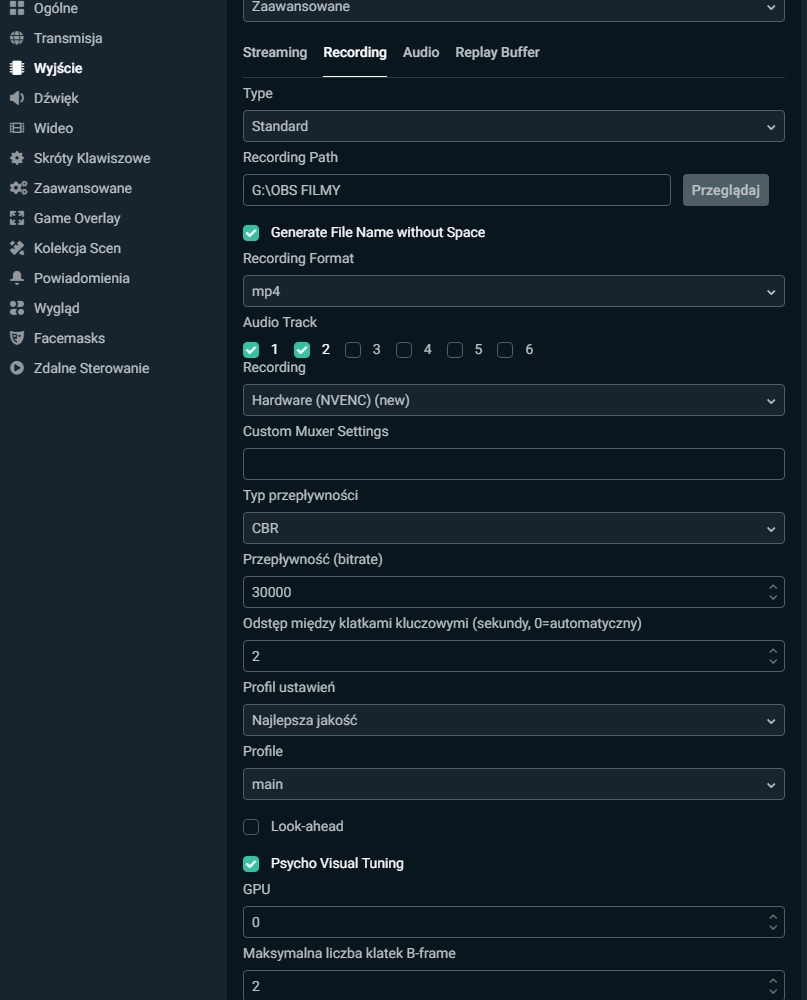
Task: Enable the Look-ahead checkbox
Action: pyautogui.click(x=251, y=827)
